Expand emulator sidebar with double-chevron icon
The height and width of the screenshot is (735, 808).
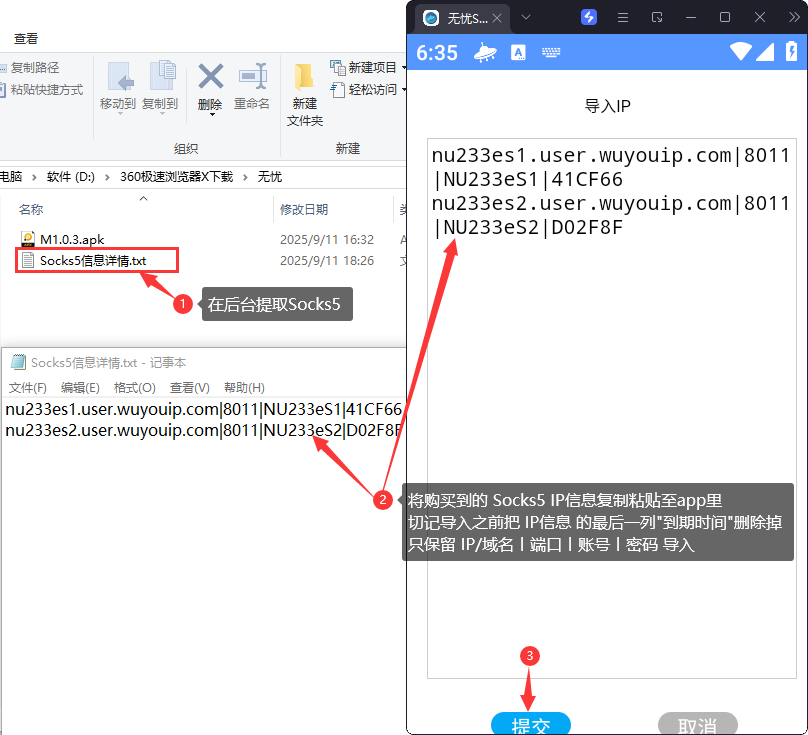click(x=793, y=17)
